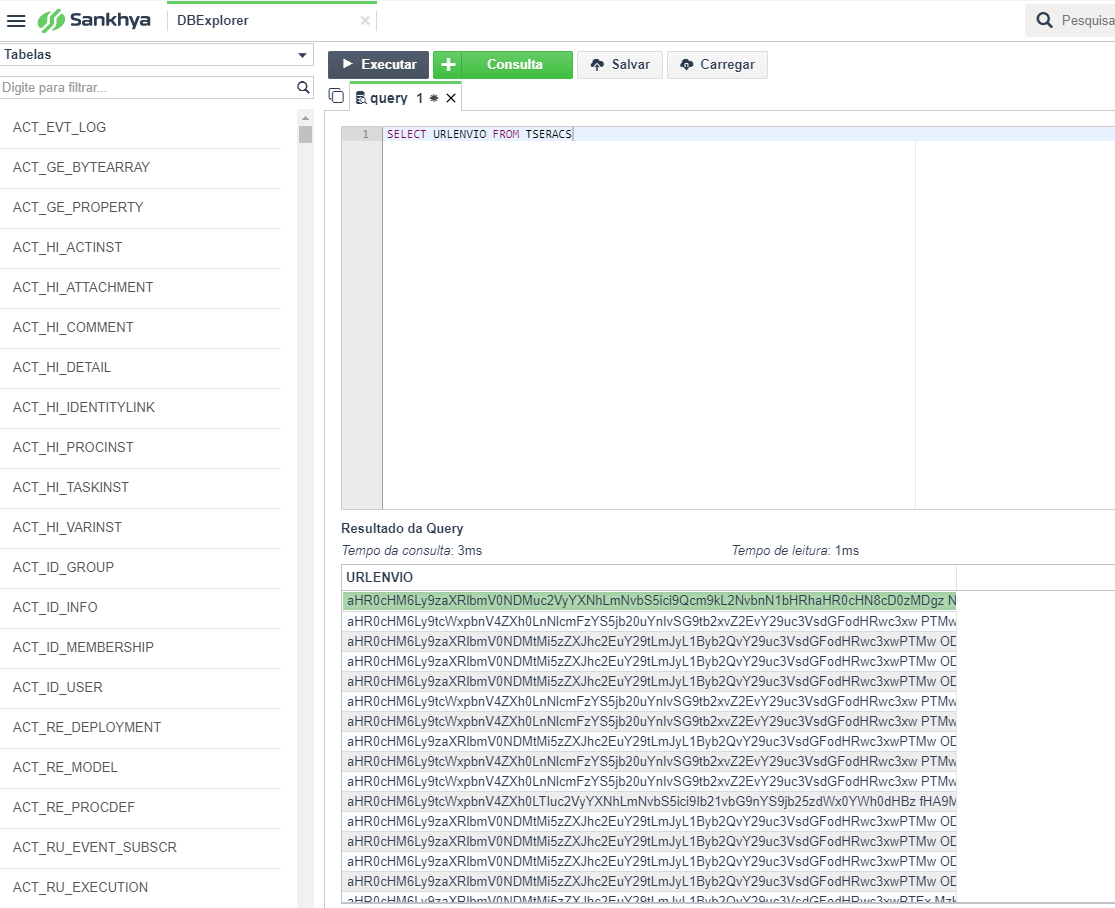Run the query with Executar

pos(378,65)
